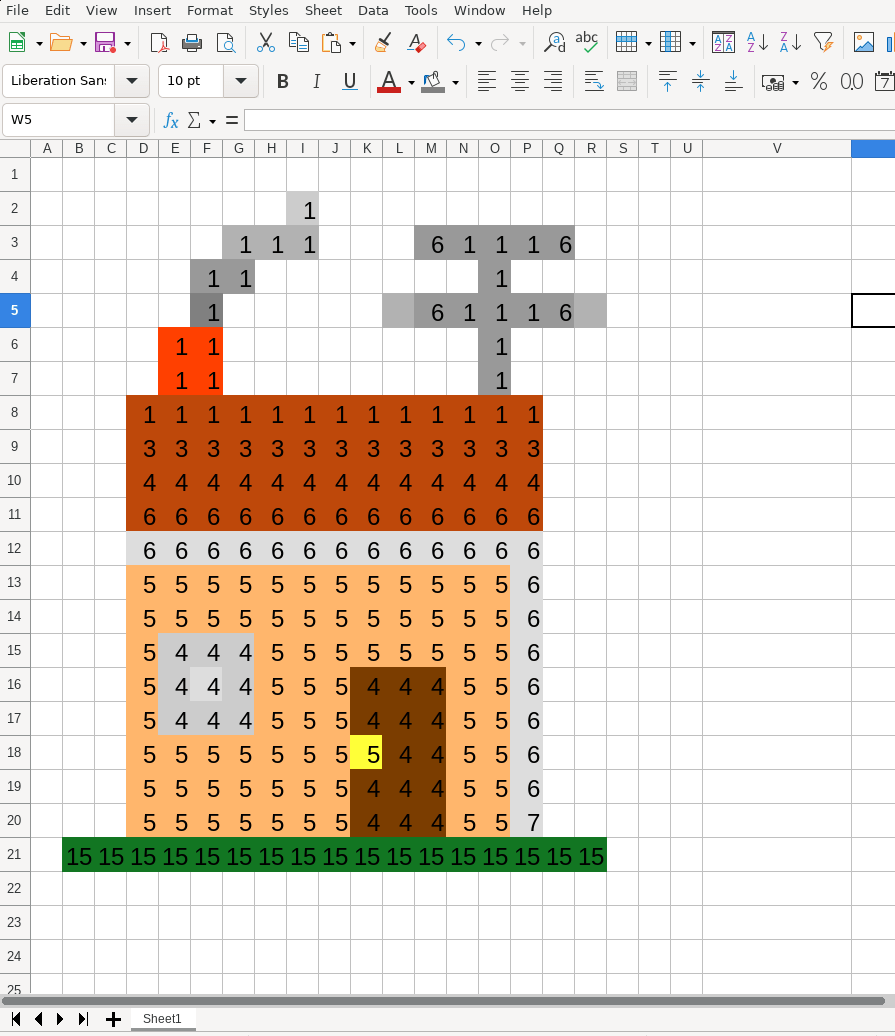Expand the Name Box dropdown

[x=132, y=120]
